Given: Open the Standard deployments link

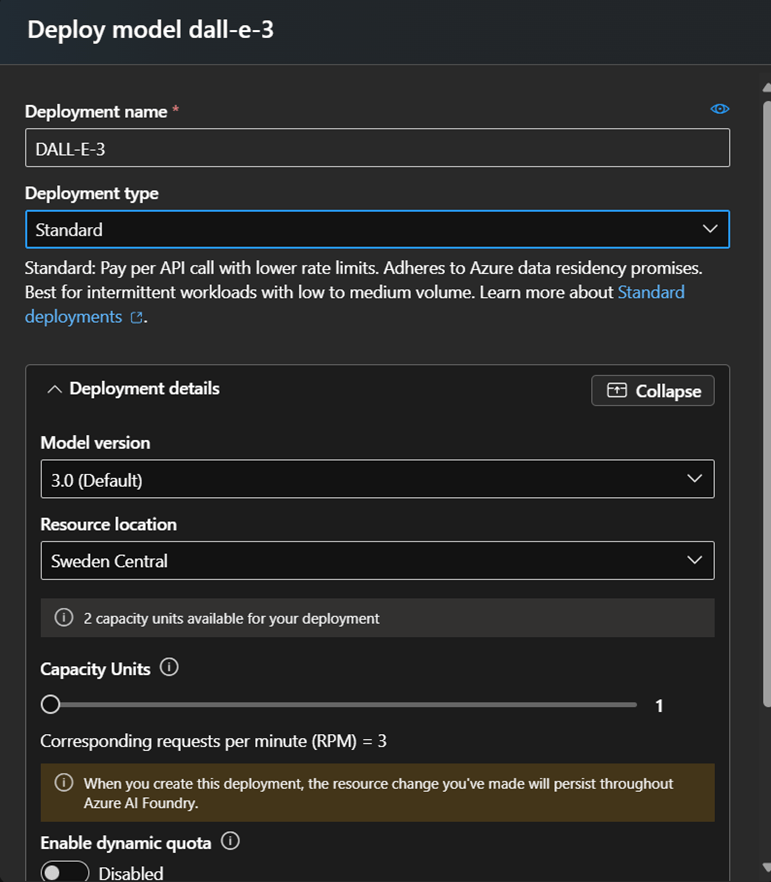Looking at the screenshot, I should [650, 292].
